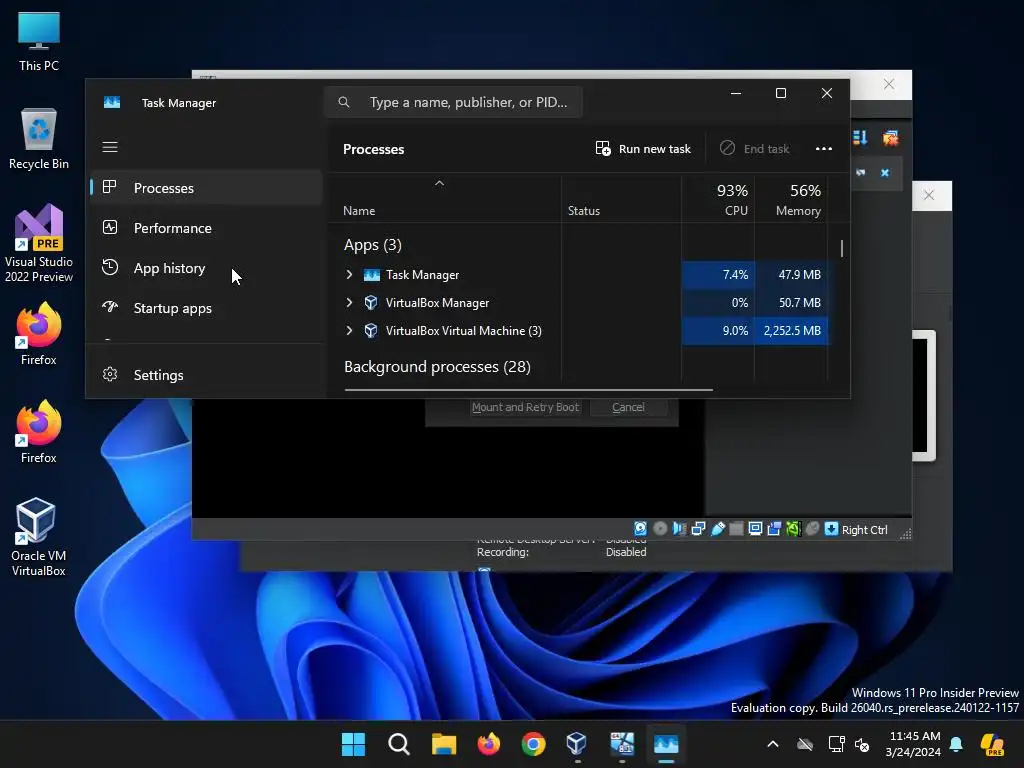This screenshot has width=1024, height=768.
Task: Click the VM optical disk status icon
Action: point(660,529)
